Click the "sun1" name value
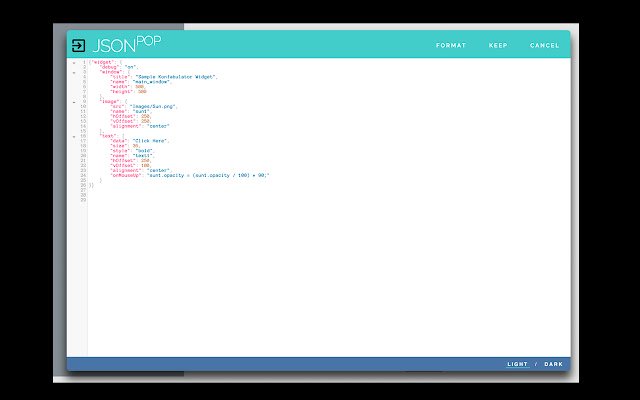Viewport: 640px width, 400px height. (x=142, y=111)
